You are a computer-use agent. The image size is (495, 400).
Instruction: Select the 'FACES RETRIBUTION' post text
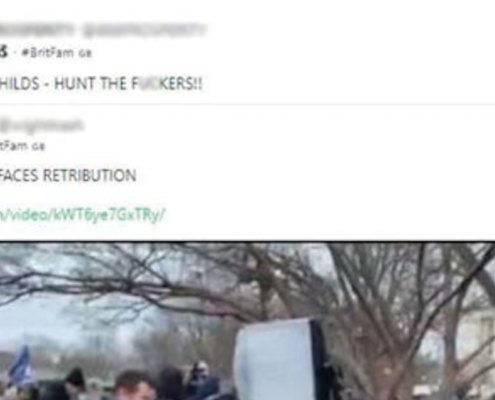click(68, 176)
